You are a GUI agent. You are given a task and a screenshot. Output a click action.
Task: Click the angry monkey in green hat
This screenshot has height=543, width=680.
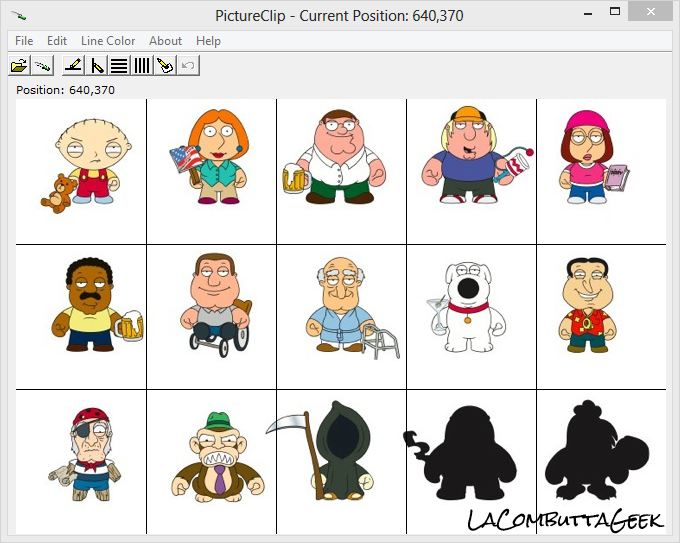218,457
